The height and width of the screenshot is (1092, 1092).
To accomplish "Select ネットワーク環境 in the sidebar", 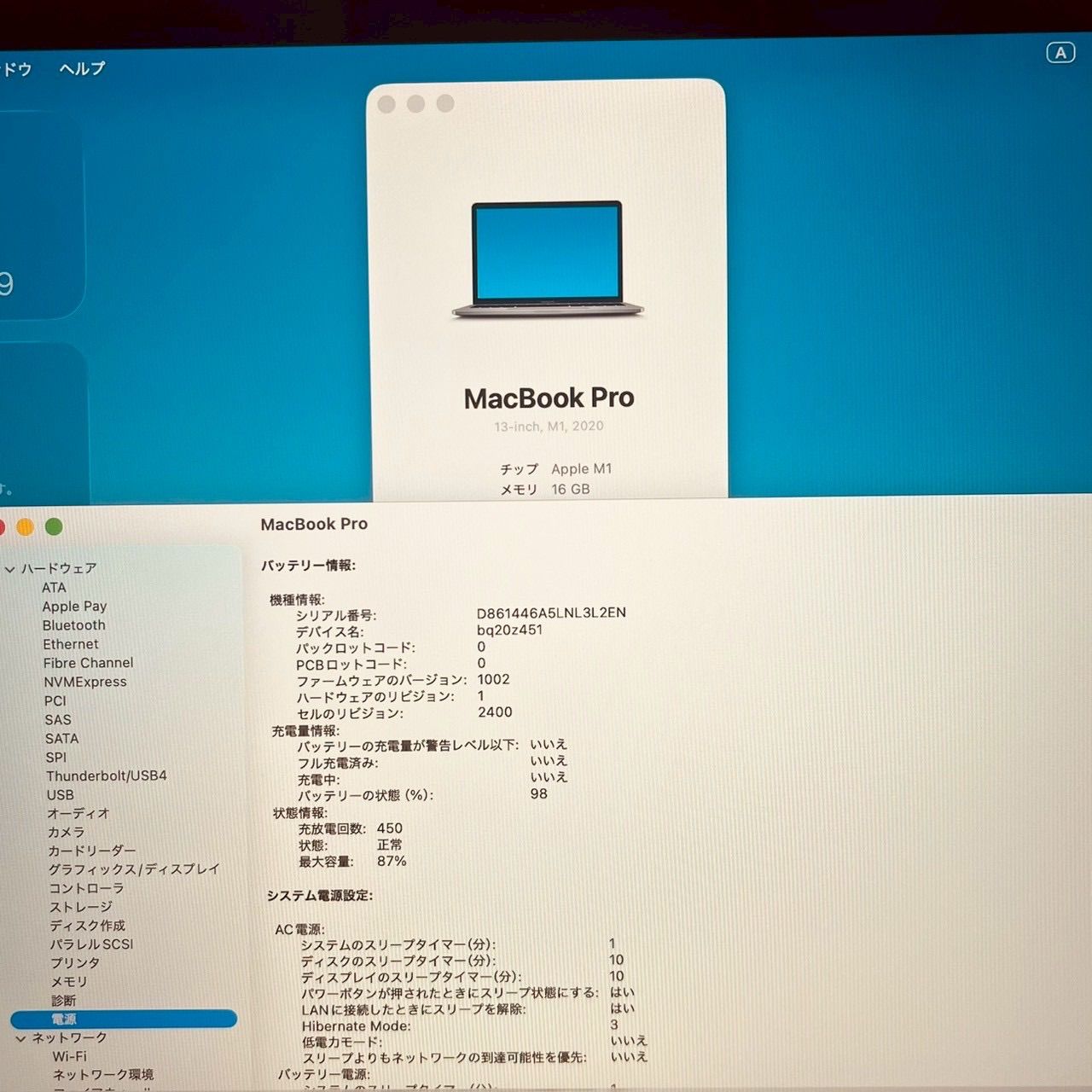I will point(103,1075).
